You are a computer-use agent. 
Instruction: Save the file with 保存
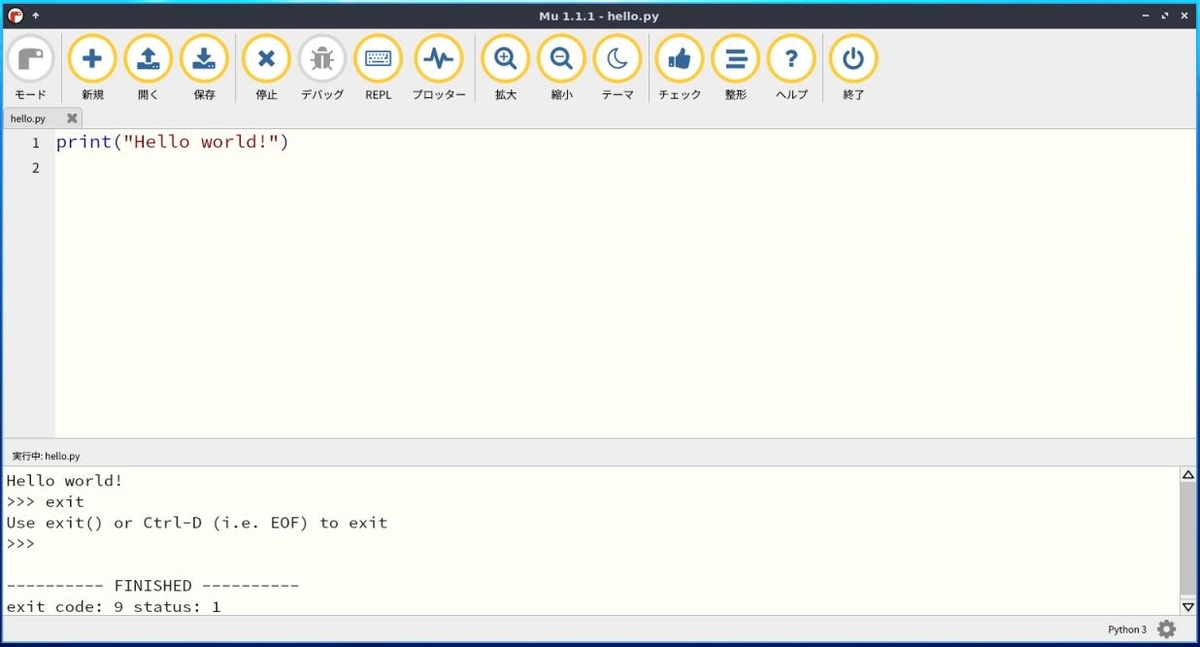tap(204, 68)
